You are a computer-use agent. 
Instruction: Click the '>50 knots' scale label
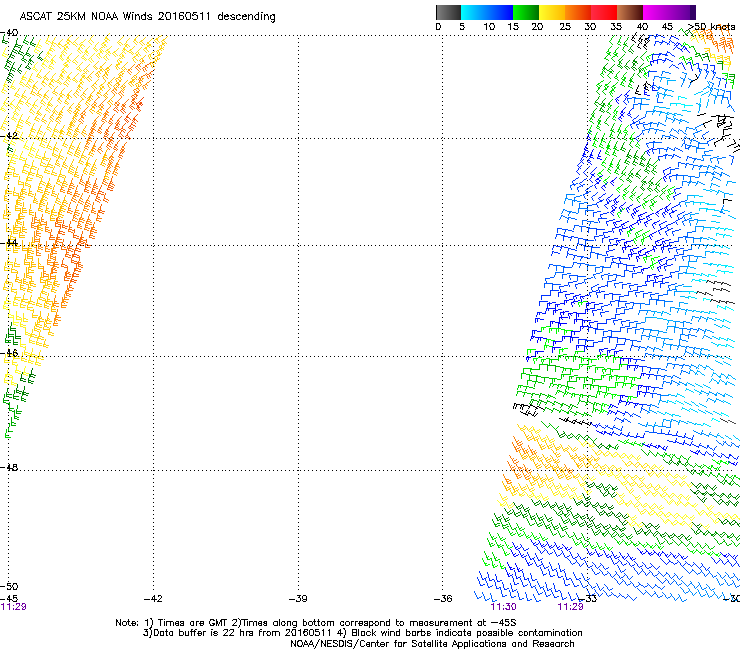(711, 27)
